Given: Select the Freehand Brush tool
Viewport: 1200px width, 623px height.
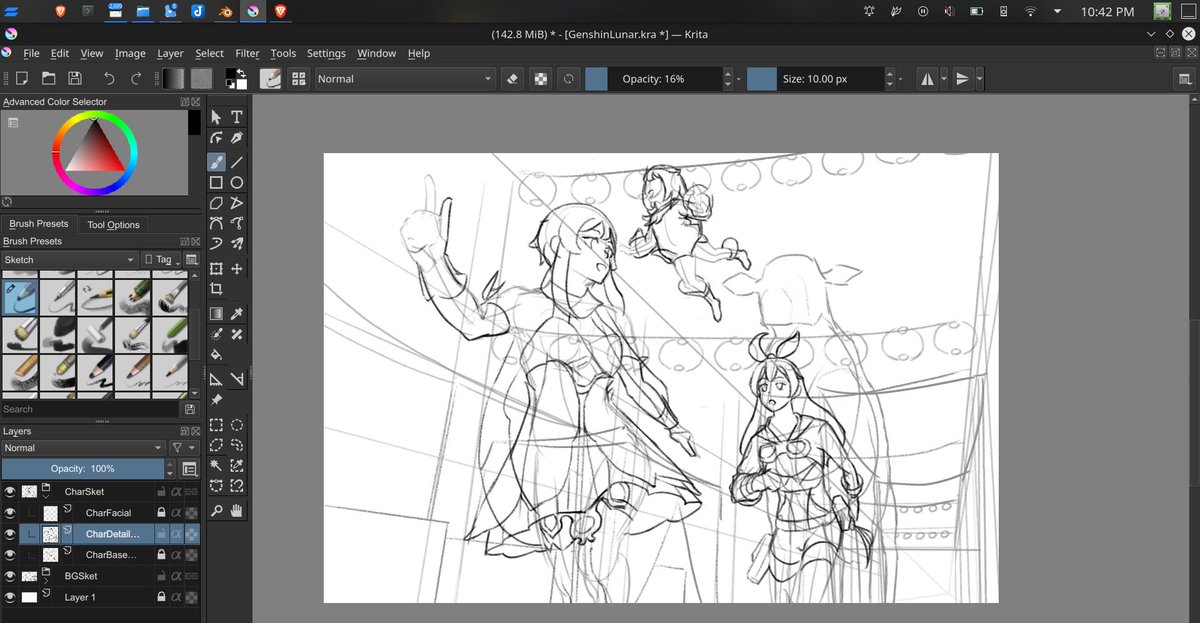Looking at the screenshot, I should 216,161.
